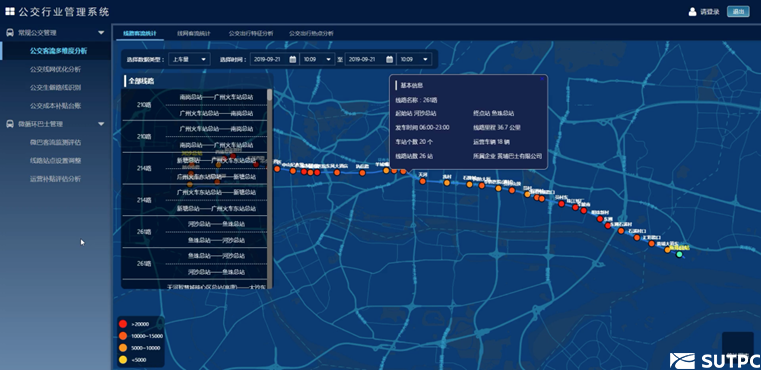The height and width of the screenshot is (370, 761).
Task: Click the grid logo beside 公交行业管理系统
Action: 10,12
